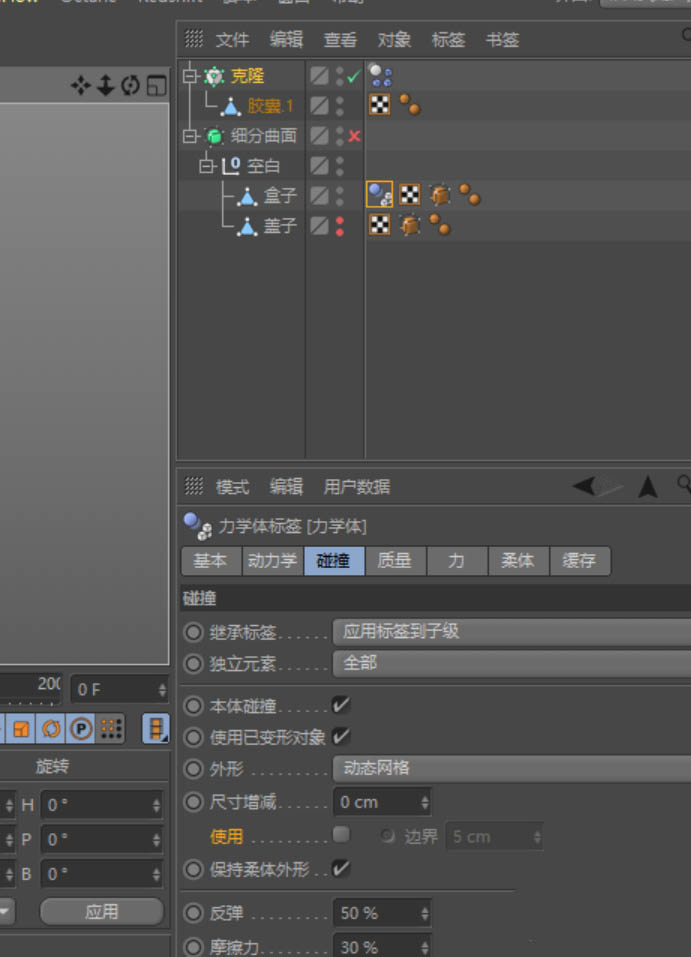Click the animation circle beside 继承标签
The height and width of the screenshot is (957, 691).
pyautogui.click(x=194, y=632)
